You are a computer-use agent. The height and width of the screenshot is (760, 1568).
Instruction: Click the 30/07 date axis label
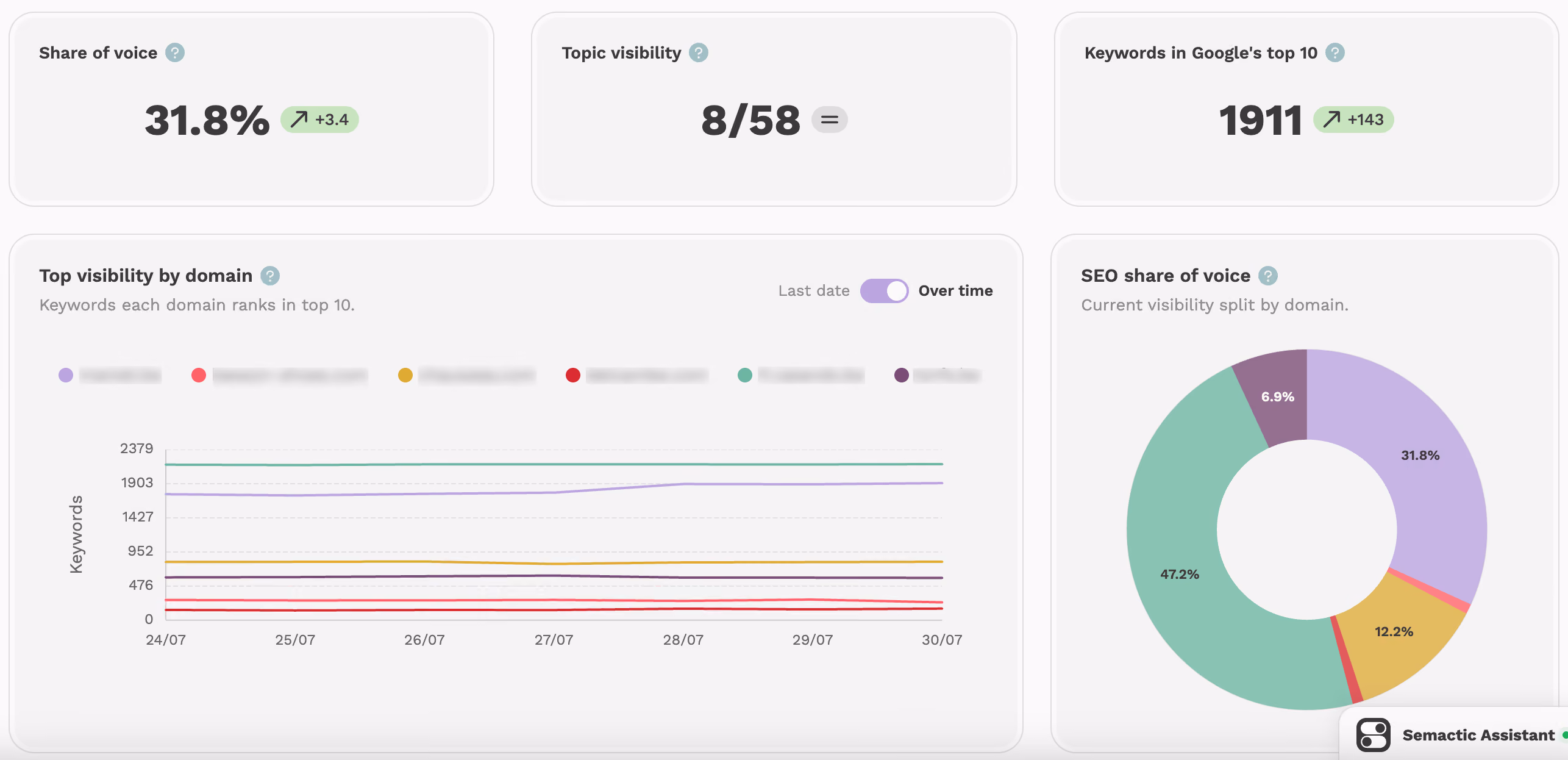[943, 640]
